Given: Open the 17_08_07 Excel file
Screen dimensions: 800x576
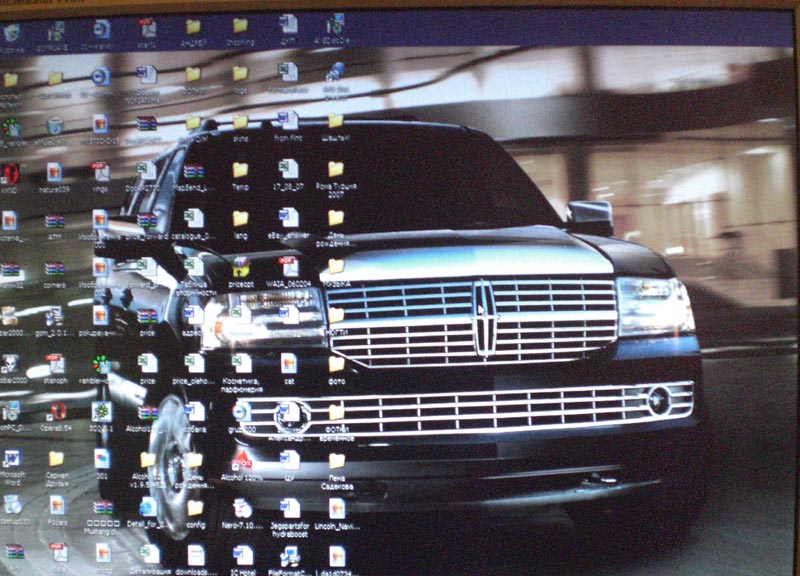Looking at the screenshot, I should click(288, 170).
